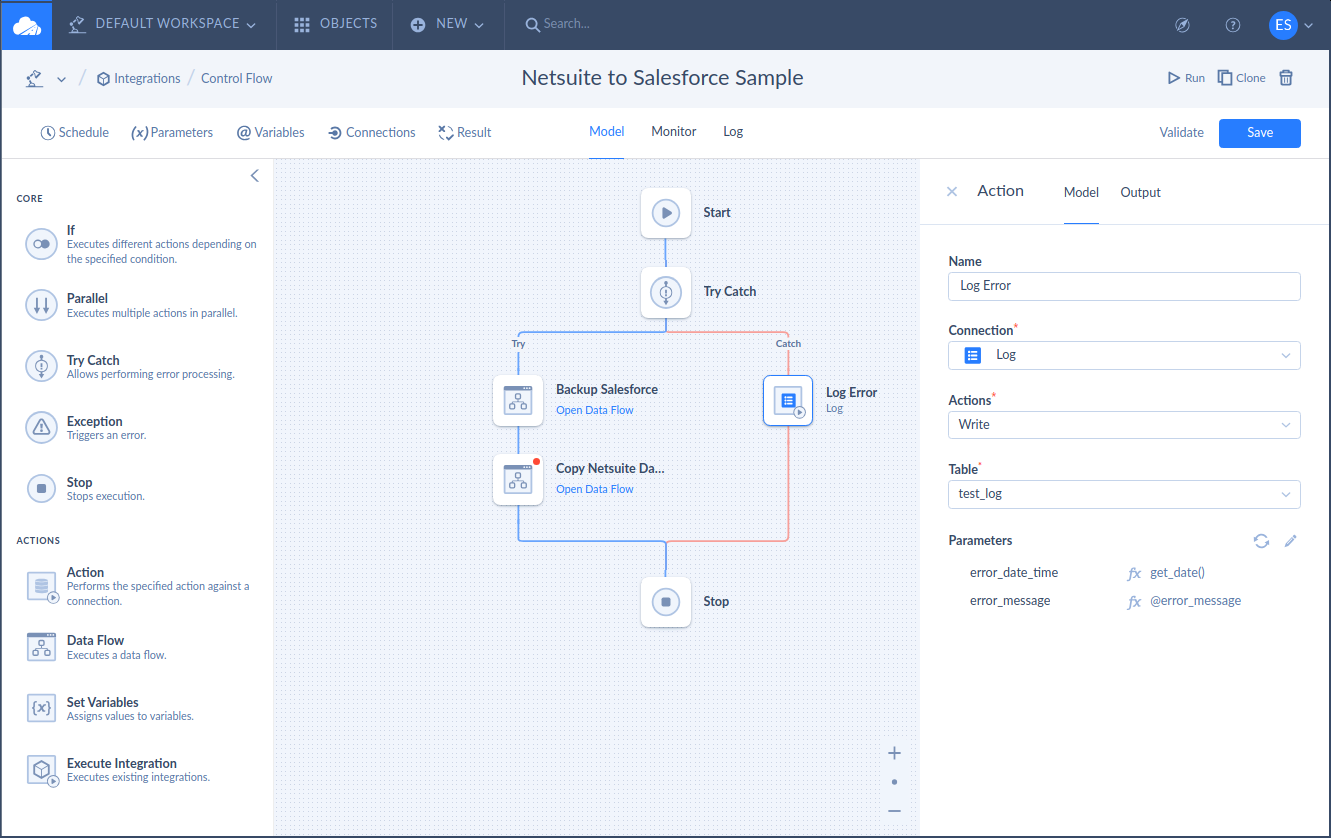This screenshot has height=838, width=1331.
Task: Open the Parameters panel
Action: [172, 132]
